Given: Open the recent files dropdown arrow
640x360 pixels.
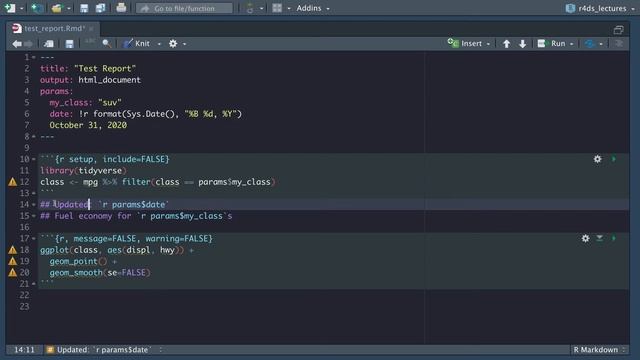Looking at the screenshot, I should [69, 8].
